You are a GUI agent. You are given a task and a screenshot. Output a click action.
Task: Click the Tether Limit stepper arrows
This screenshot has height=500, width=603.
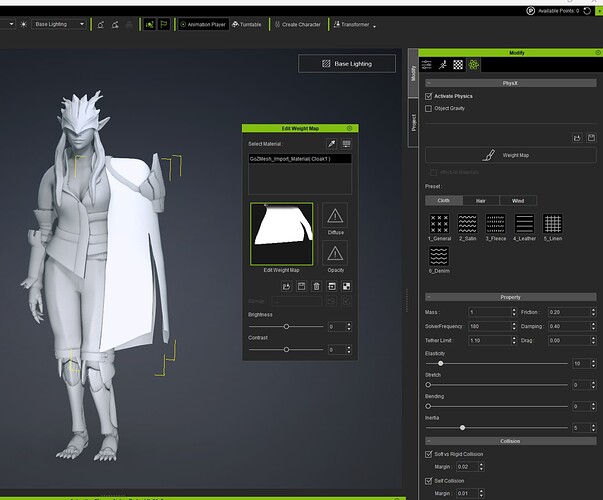[514, 340]
